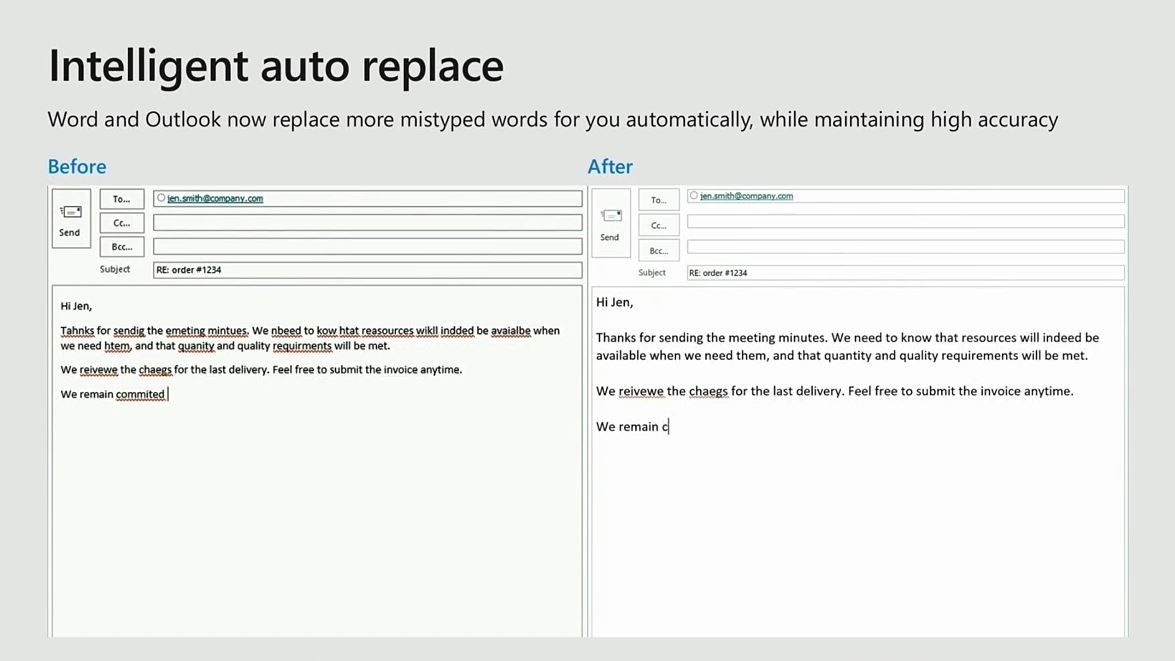Click misspelled word 'commited' in Before email body
This screenshot has height=661, width=1175.
(140, 394)
